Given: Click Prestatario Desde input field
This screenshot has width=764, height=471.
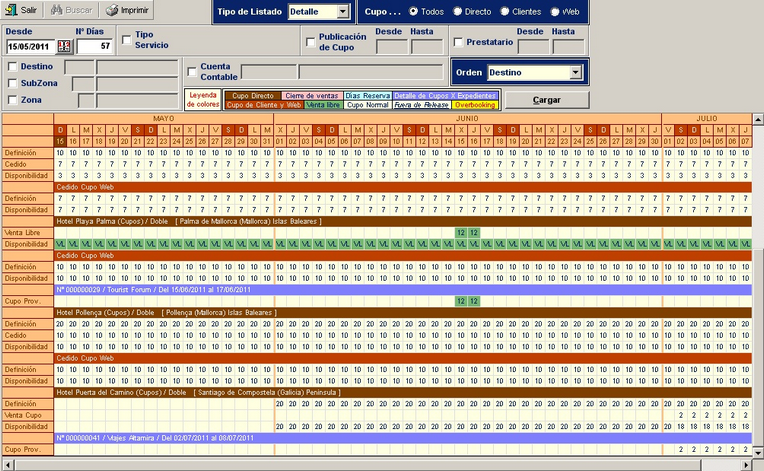Looking at the screenshot, I should 533,47.
